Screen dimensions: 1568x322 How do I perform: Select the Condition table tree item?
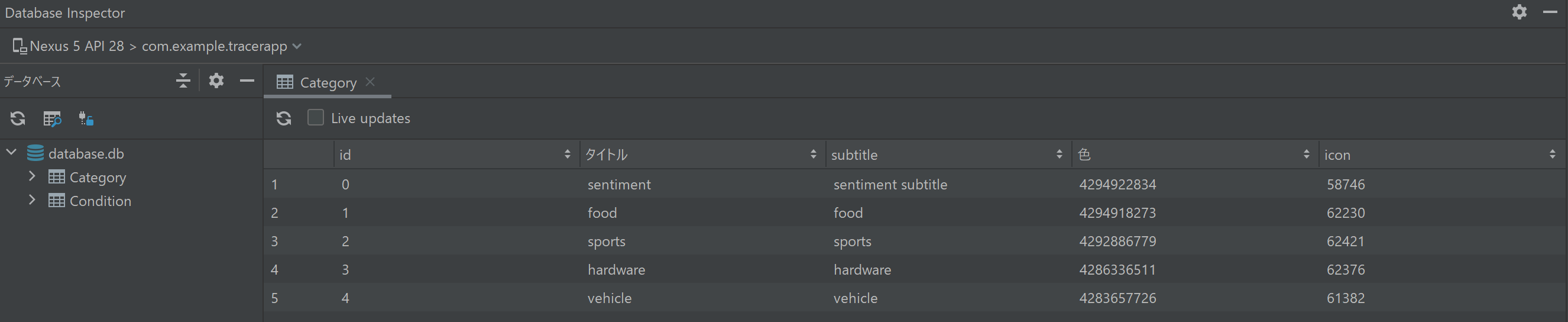[100, 201]
